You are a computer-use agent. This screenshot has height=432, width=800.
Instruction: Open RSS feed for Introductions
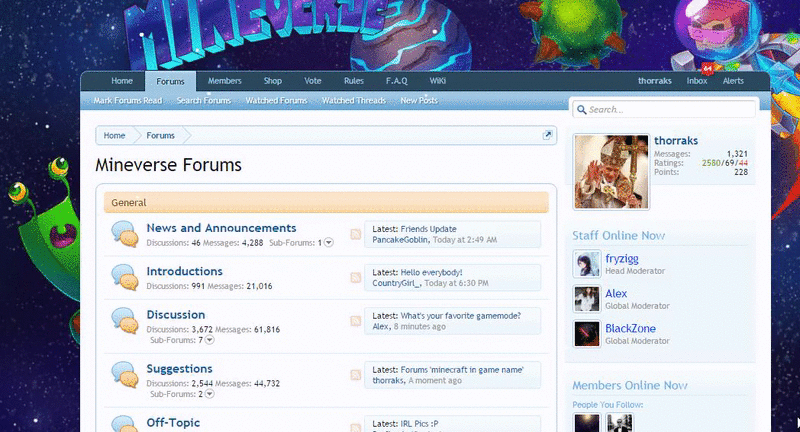tap(356, 277)
